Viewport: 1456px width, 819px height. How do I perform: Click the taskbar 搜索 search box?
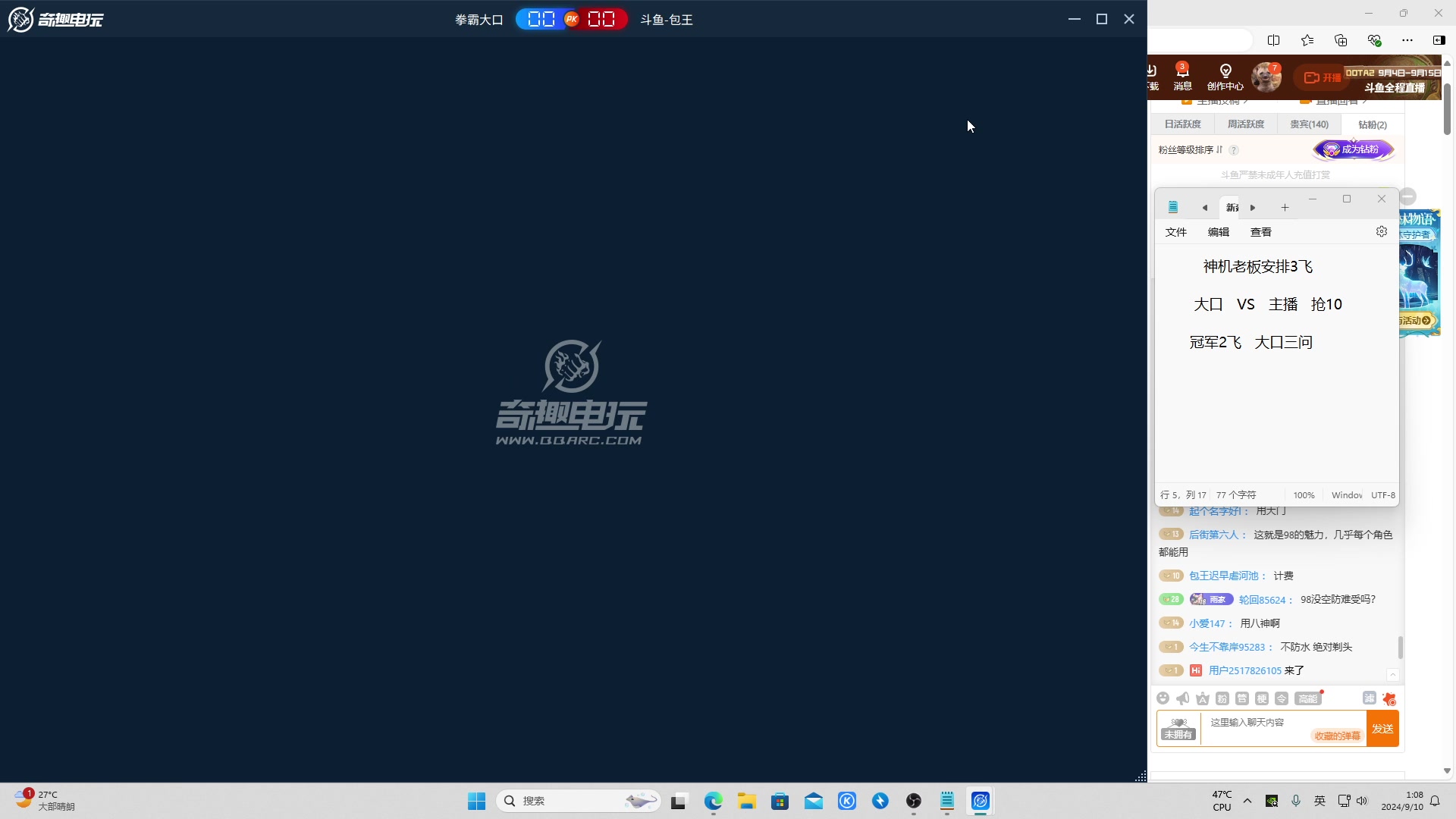(x=579, y=801)
